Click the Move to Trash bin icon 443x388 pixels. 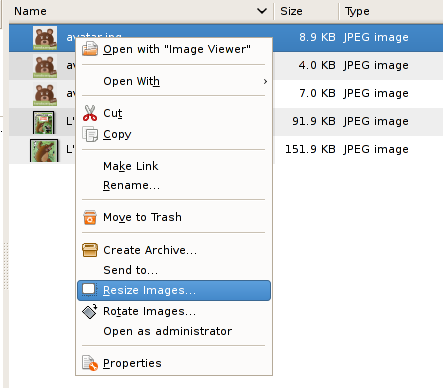[90, 217]
